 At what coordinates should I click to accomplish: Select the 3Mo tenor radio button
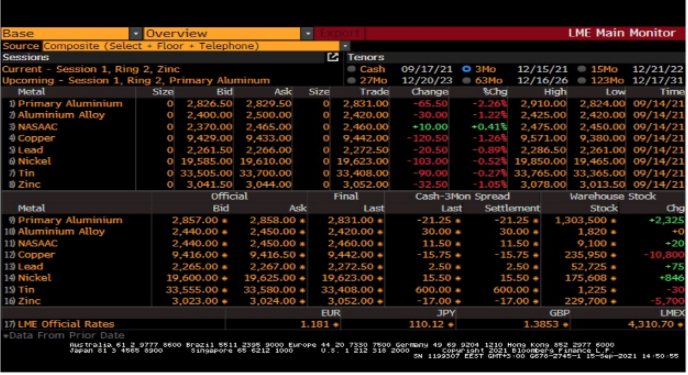pyautogui.click(x=466, y=69)
